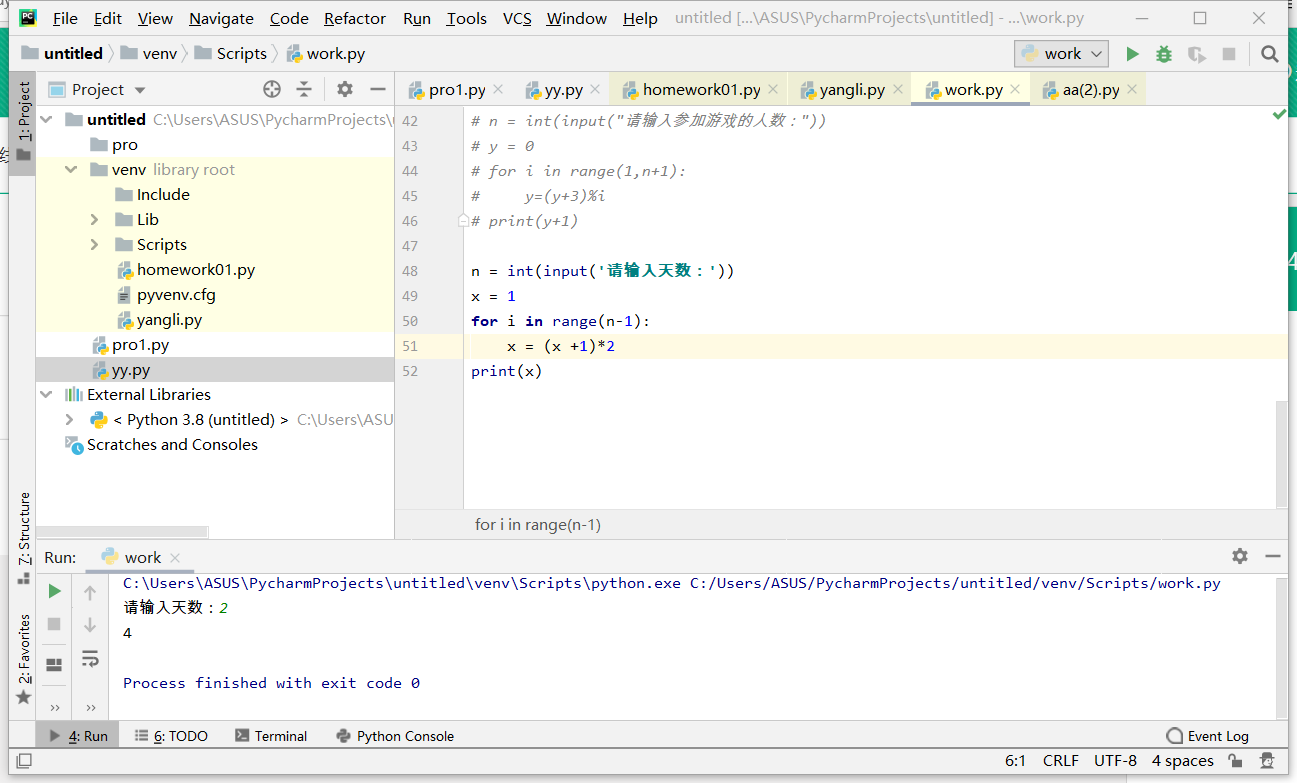Image resolution: width=1297 pixels, height=783 pixels.
Task: Switch to homework01.py editor tab
Action: click(x=700, y=90)
